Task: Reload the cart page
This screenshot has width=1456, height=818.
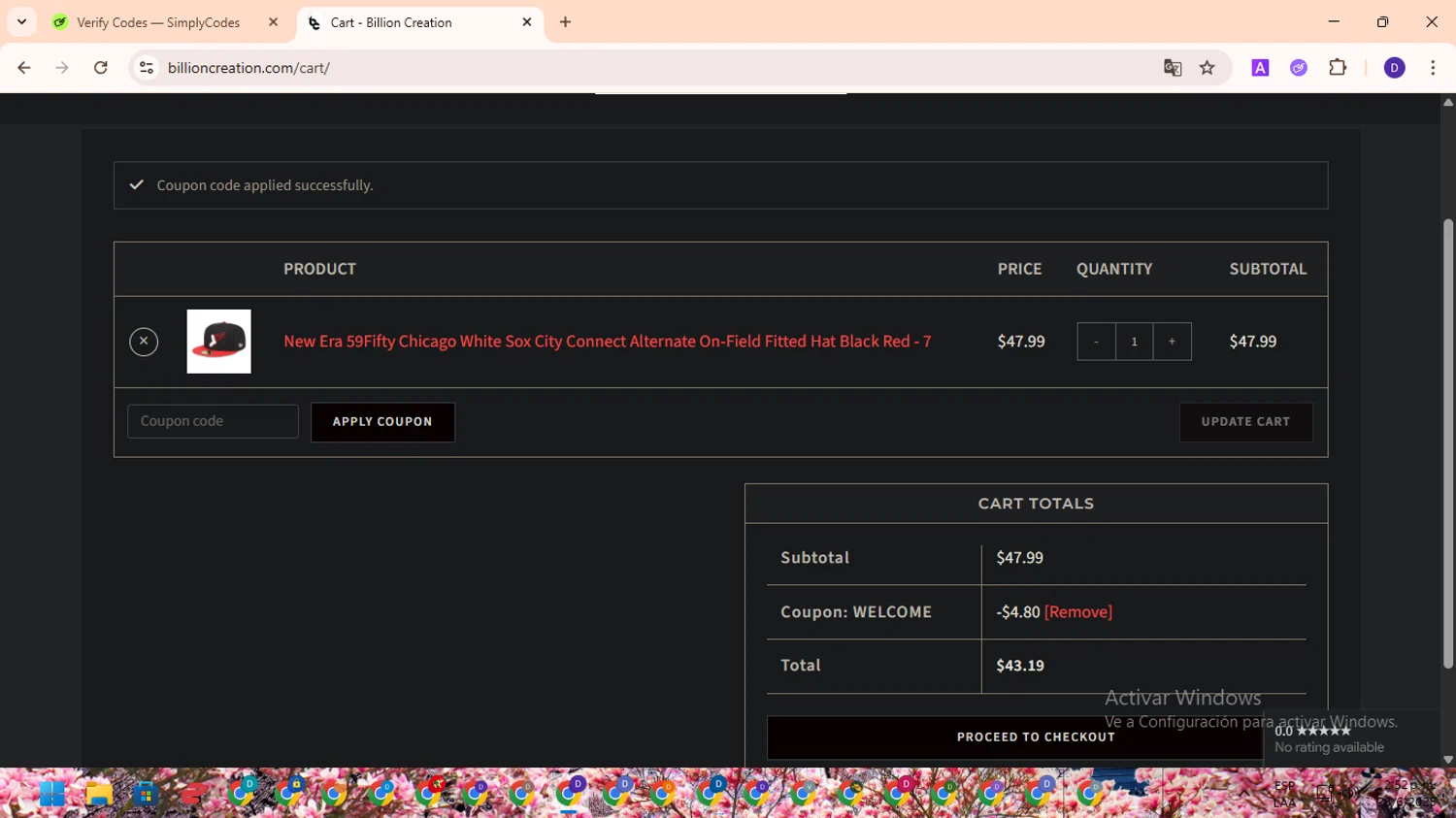Action: tap(101, 68)
